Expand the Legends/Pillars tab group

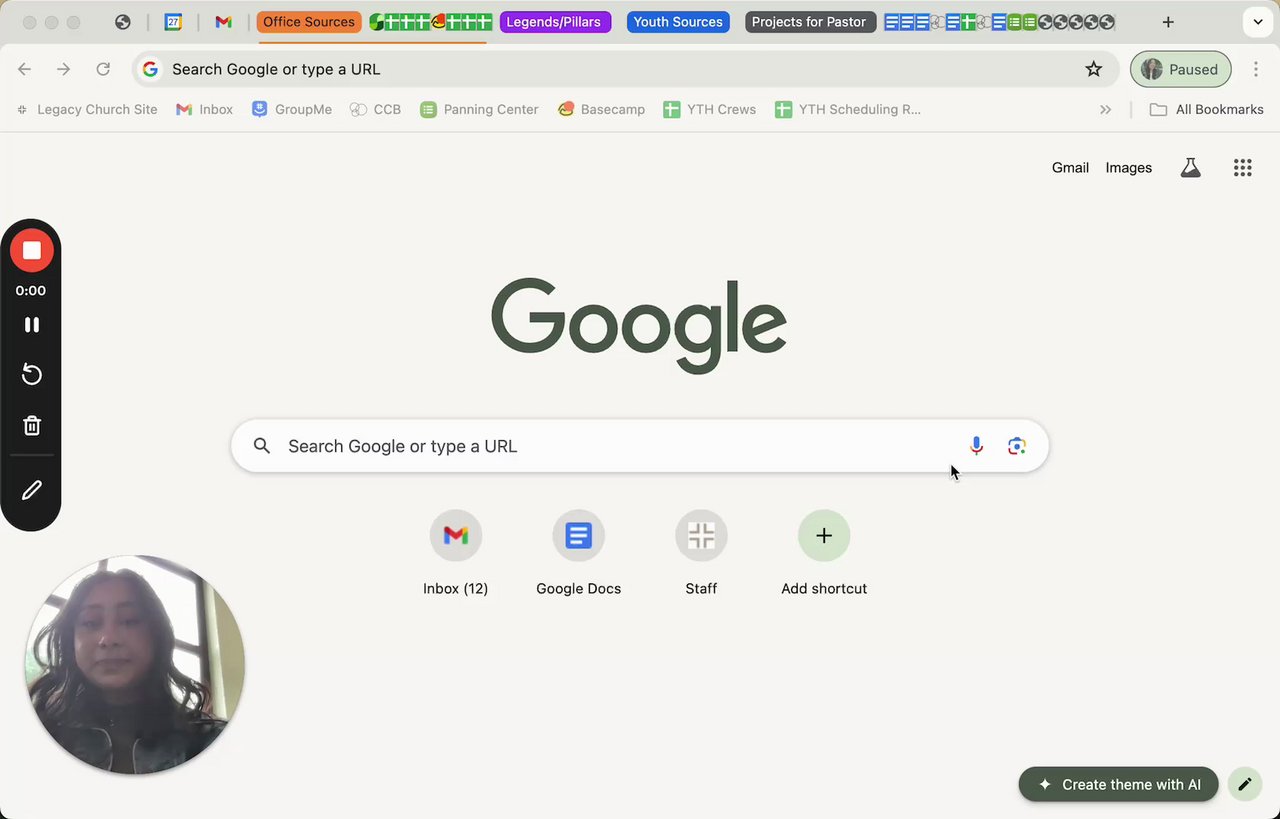click(x=554, y=22)
